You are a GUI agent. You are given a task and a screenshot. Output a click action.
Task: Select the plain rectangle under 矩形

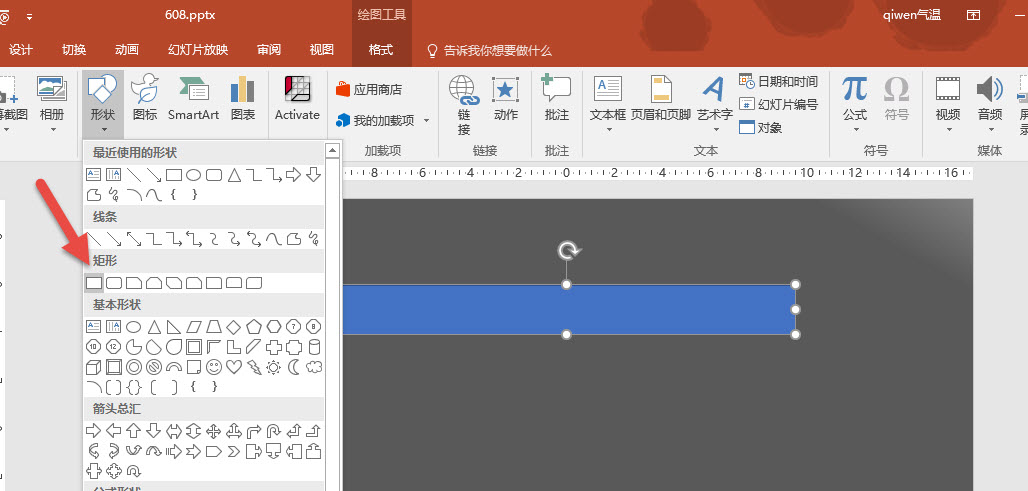94,283
